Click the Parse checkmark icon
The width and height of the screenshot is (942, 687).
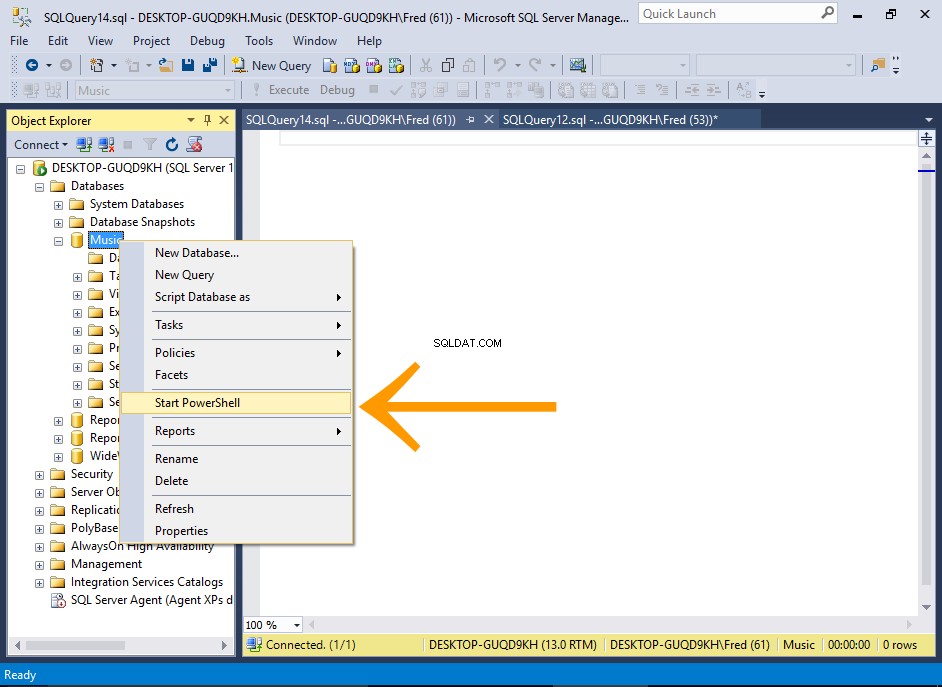[396, 91]
